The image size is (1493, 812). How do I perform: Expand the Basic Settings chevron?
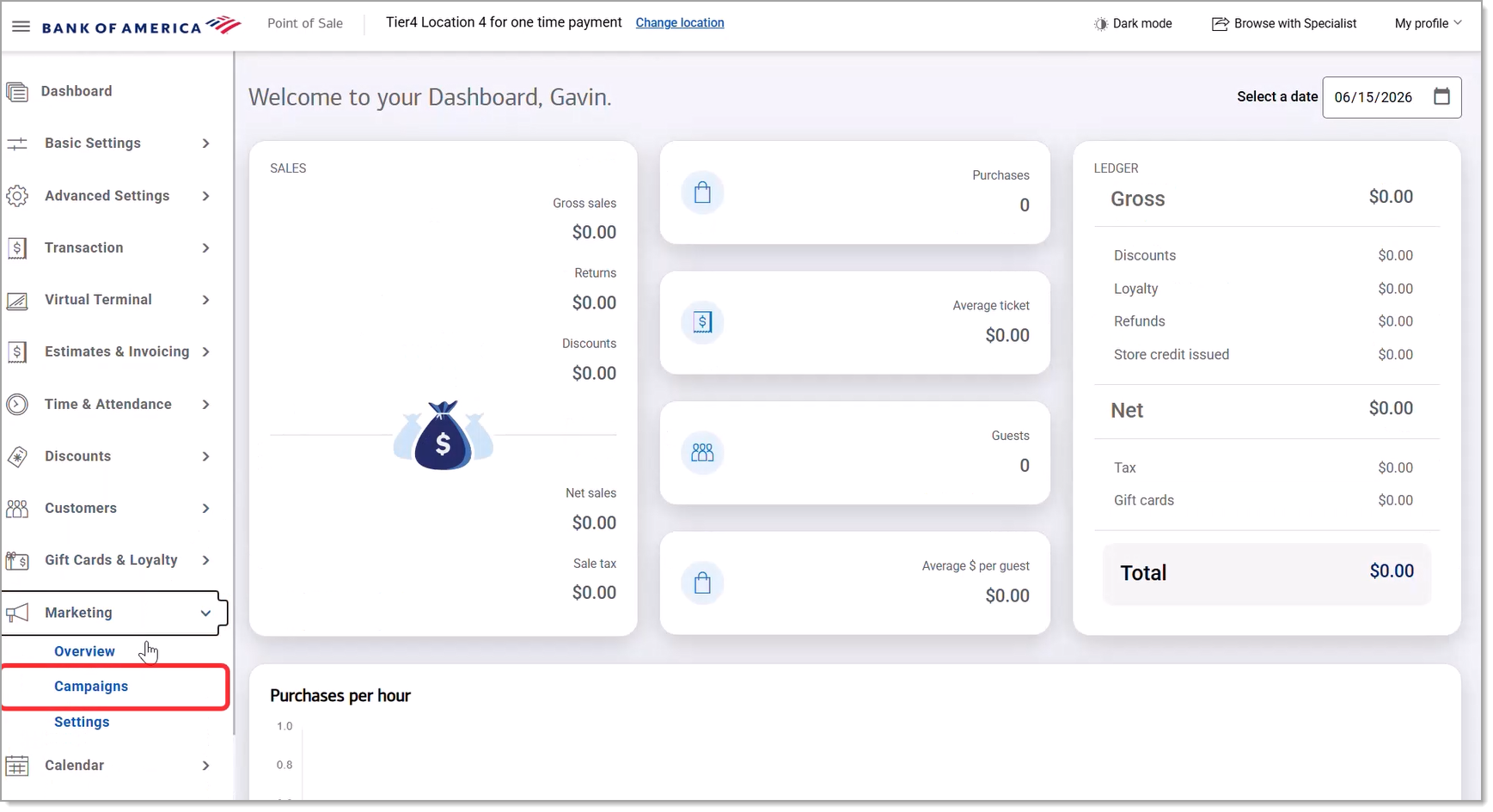[x=205, y=143]
